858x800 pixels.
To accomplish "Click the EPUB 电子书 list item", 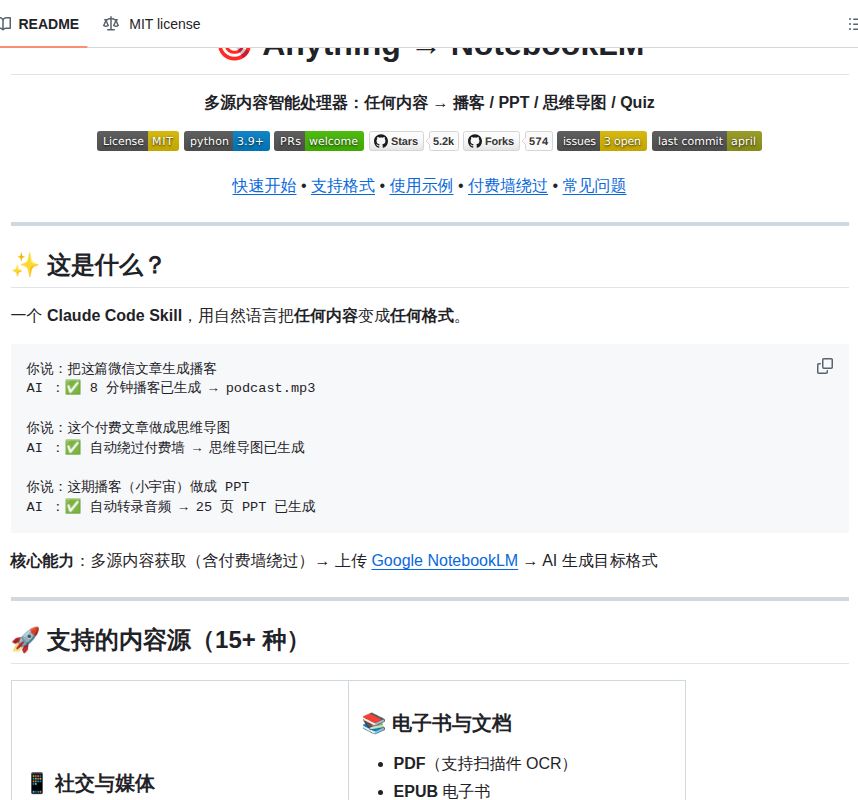I will tap(442, 791).
